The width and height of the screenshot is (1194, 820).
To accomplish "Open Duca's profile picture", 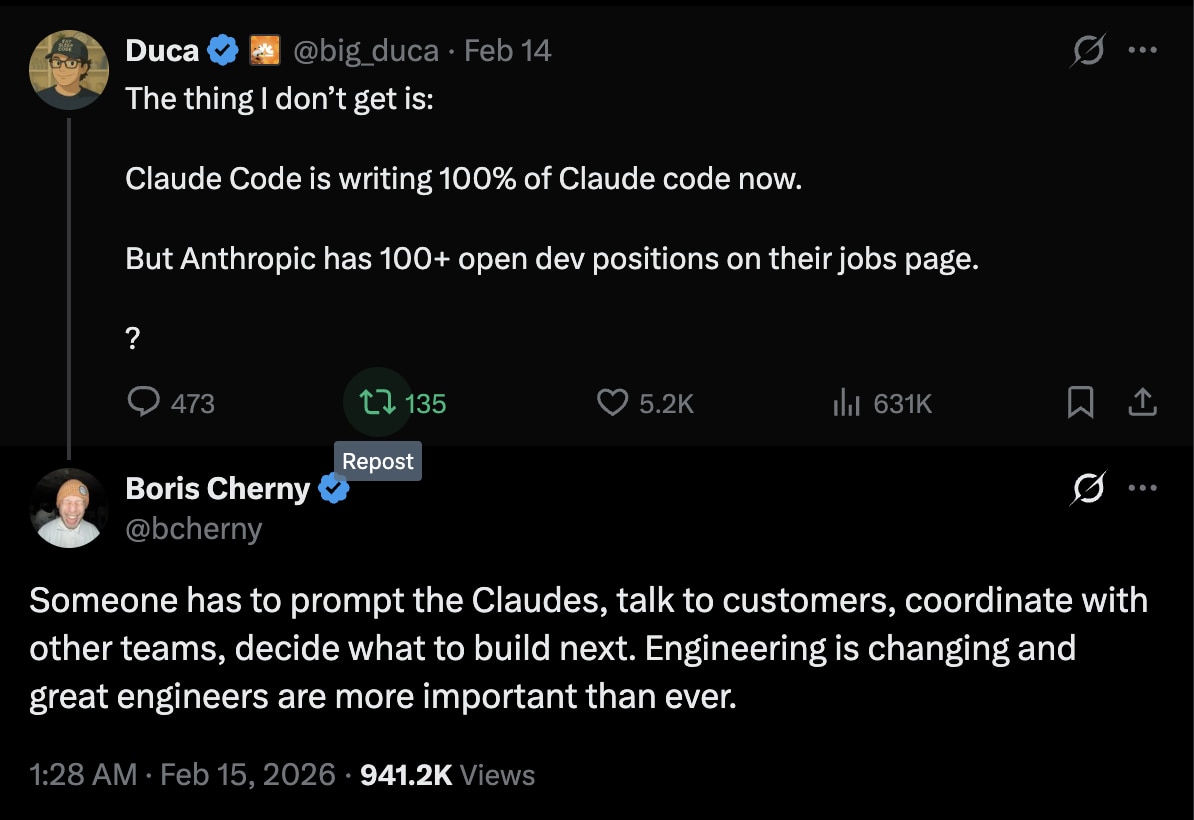I will tap(68, 69).
